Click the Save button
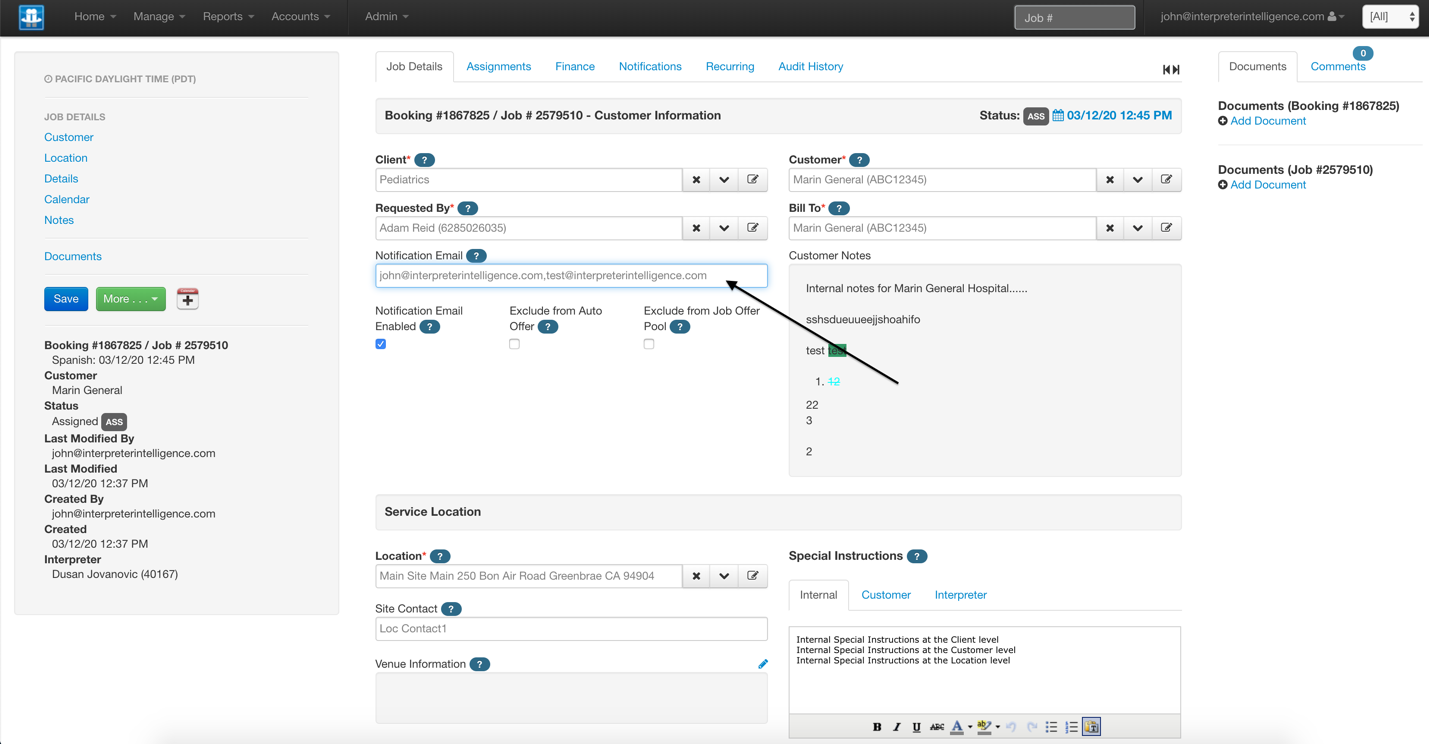 (65, 298)
